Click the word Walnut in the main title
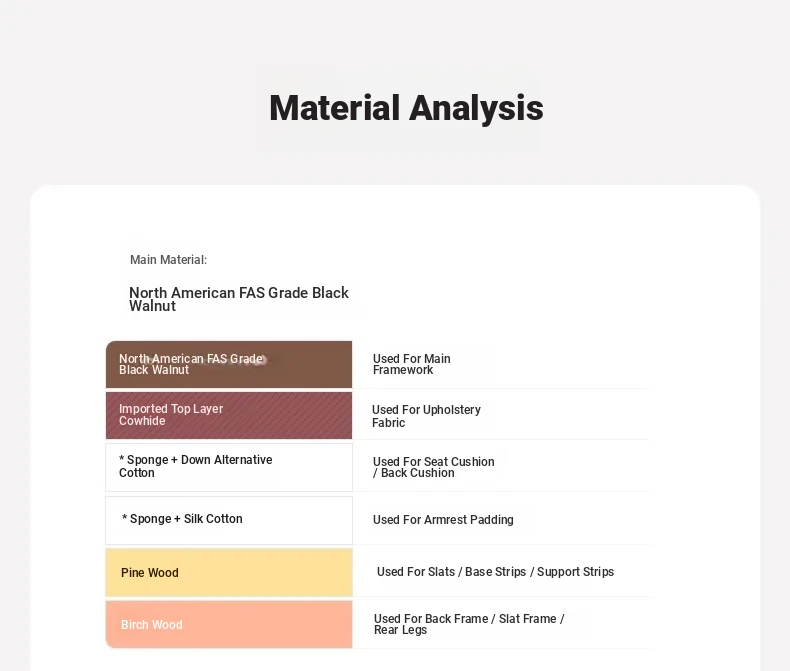 point(152,306)
